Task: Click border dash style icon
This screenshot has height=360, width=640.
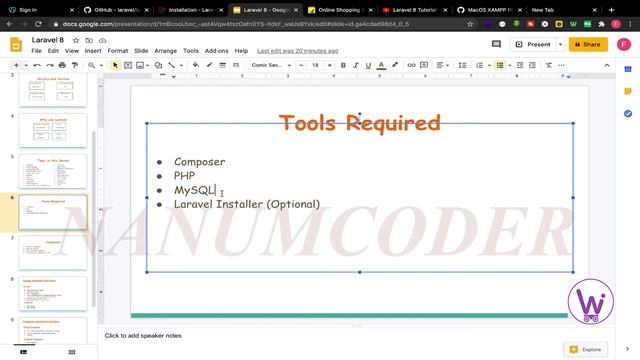Action: point(236,65)
